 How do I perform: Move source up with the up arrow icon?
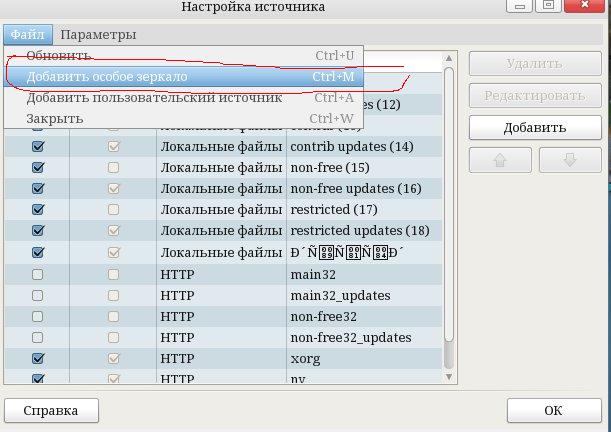coord(500,160)
